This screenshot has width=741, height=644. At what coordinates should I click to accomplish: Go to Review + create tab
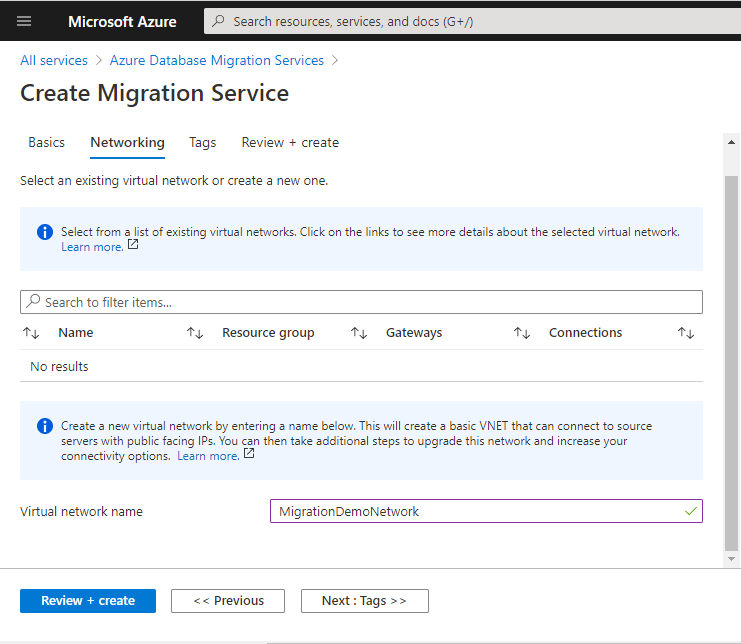(x=290, y=142)
